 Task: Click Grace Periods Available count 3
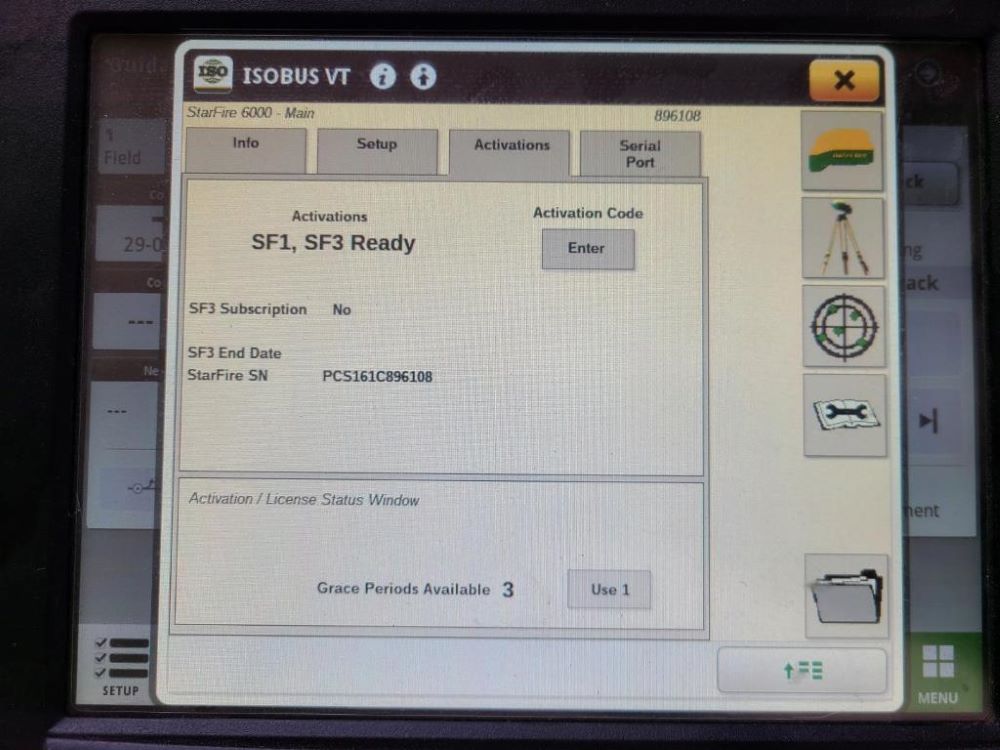click(508, 590)
